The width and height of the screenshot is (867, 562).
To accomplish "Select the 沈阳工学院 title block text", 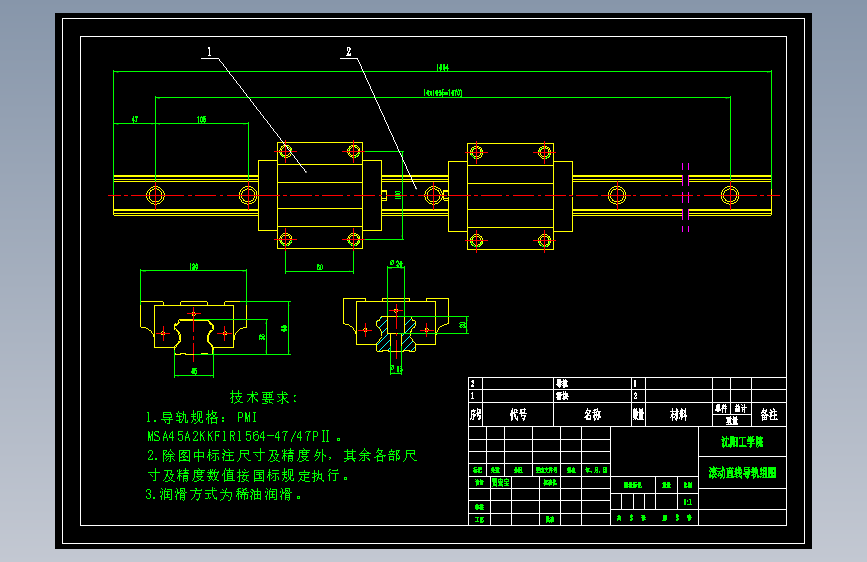I will pos(742,441).
